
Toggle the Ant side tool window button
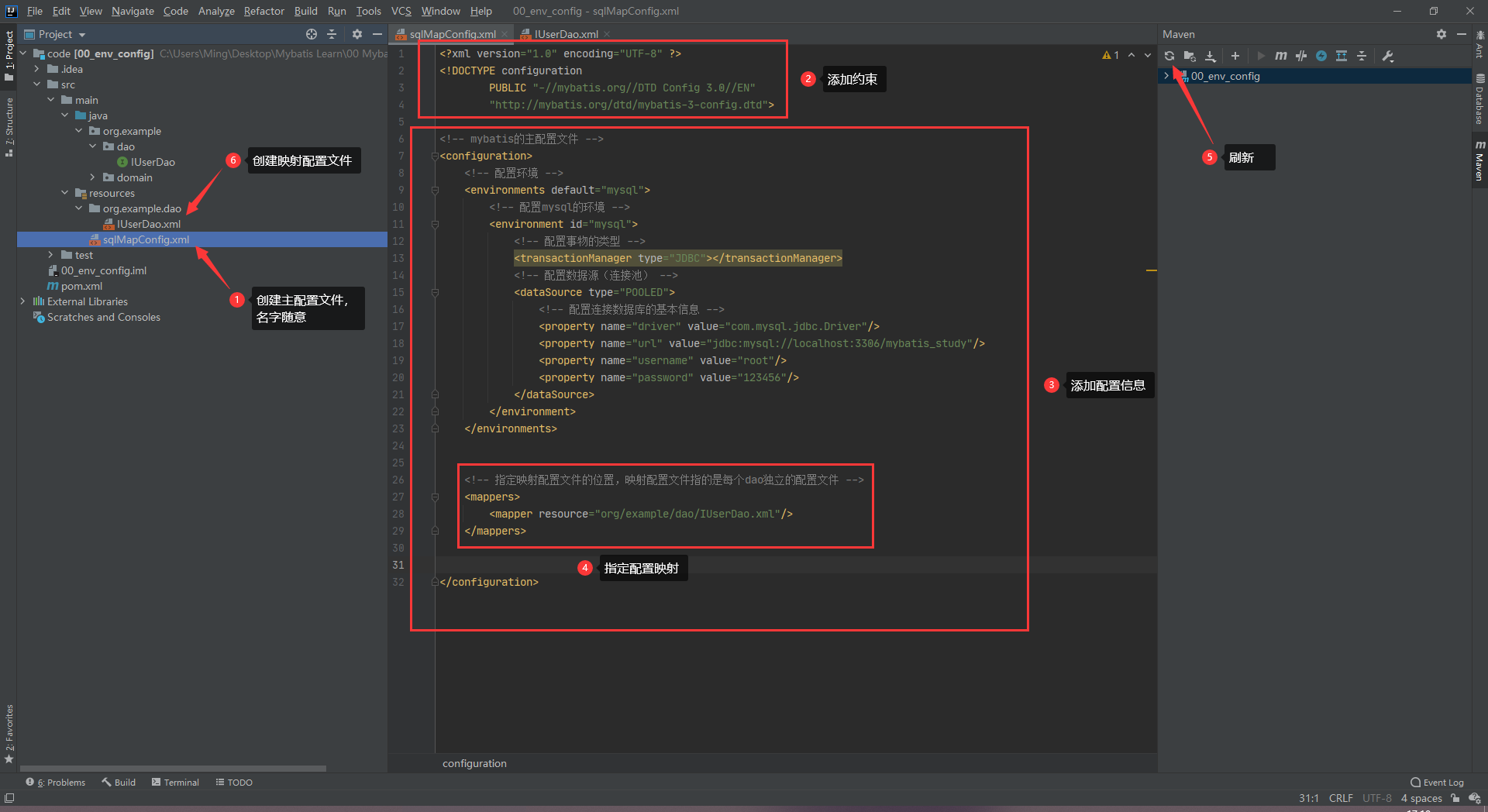point(1479,44)
